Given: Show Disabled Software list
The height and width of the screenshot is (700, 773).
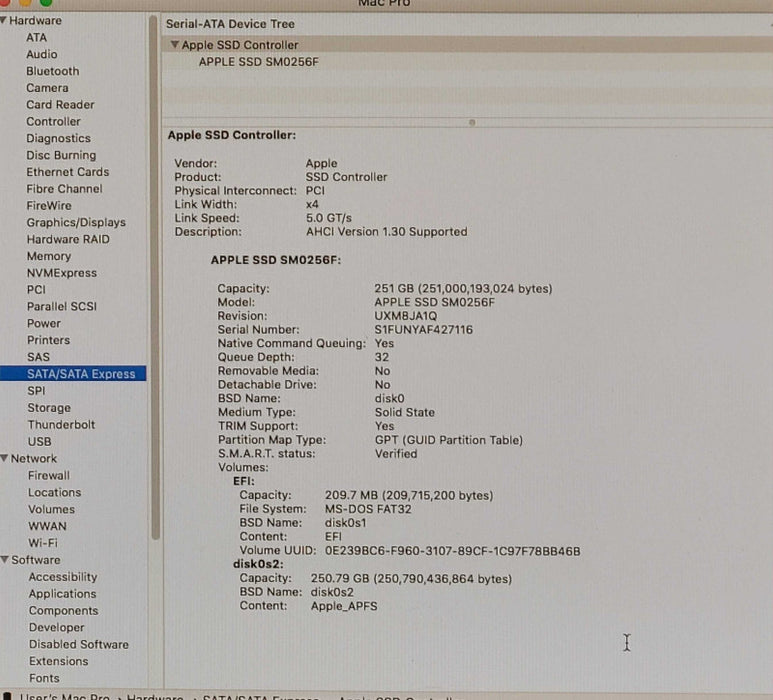Looking at the screenshot, I should 79,644.
